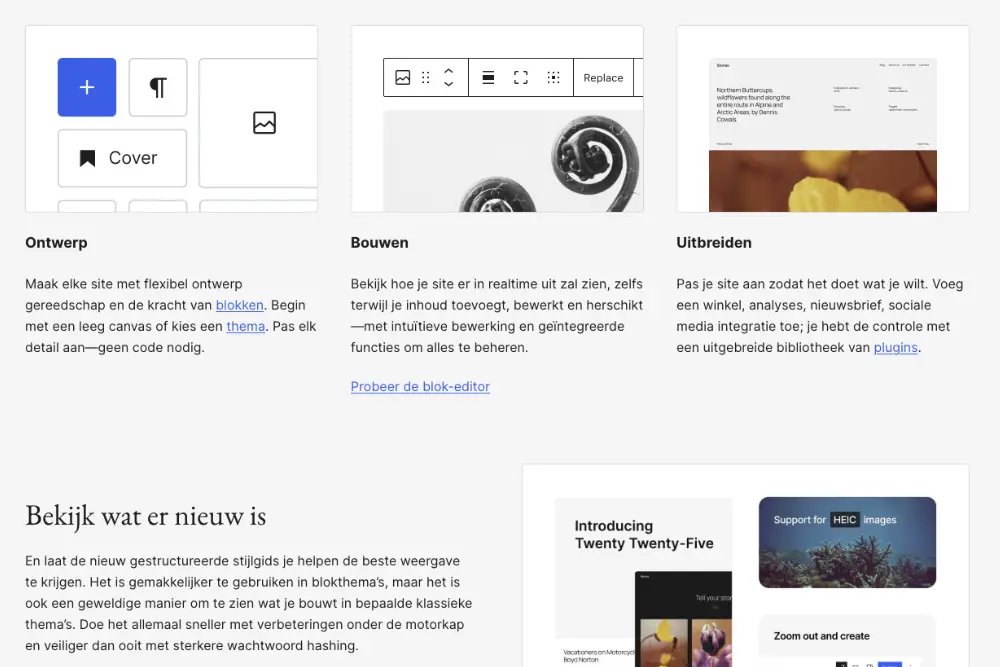Click the Cover block button

click(122, 158)
